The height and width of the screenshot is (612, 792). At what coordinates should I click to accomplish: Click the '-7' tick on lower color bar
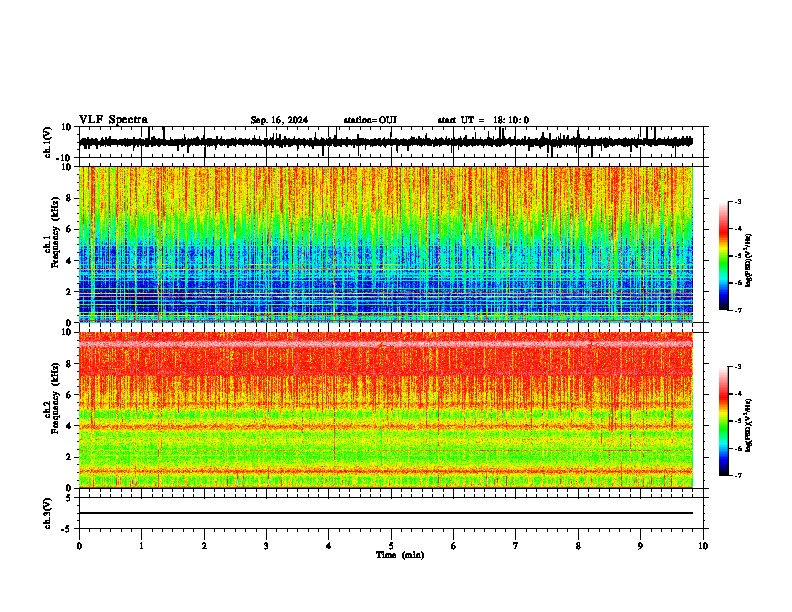737,475
